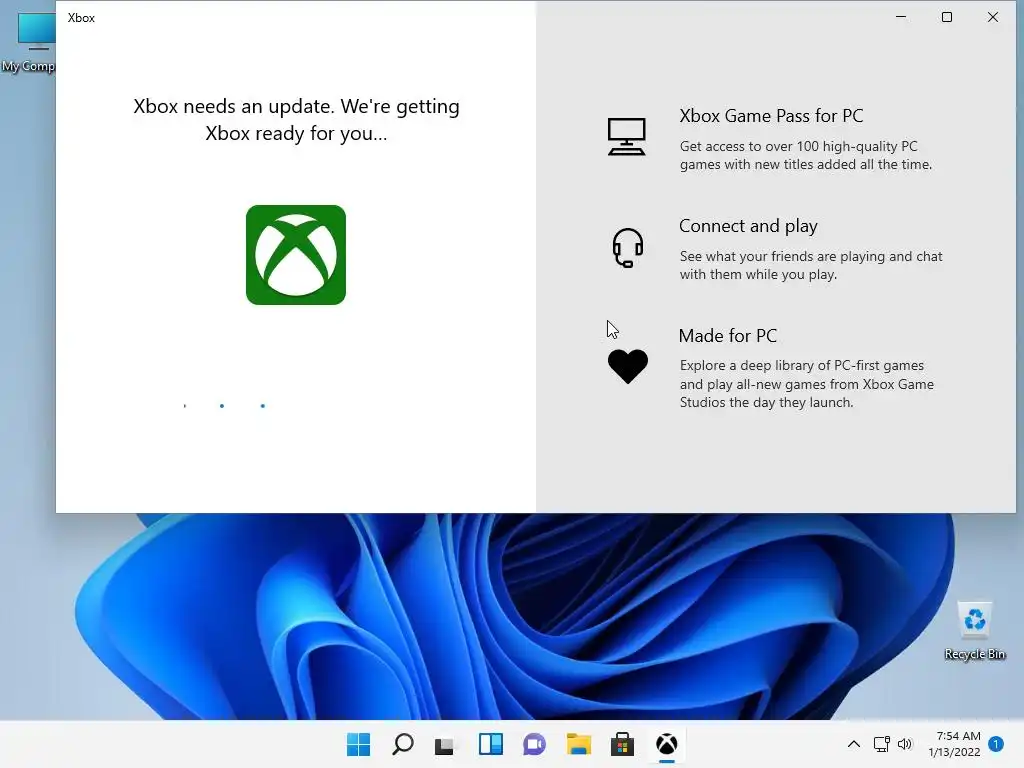Image resolution: width=1024 pixels, height=768 pixels.
Task: Open File Explorer from the taskbar
Action: coord(579,744)
